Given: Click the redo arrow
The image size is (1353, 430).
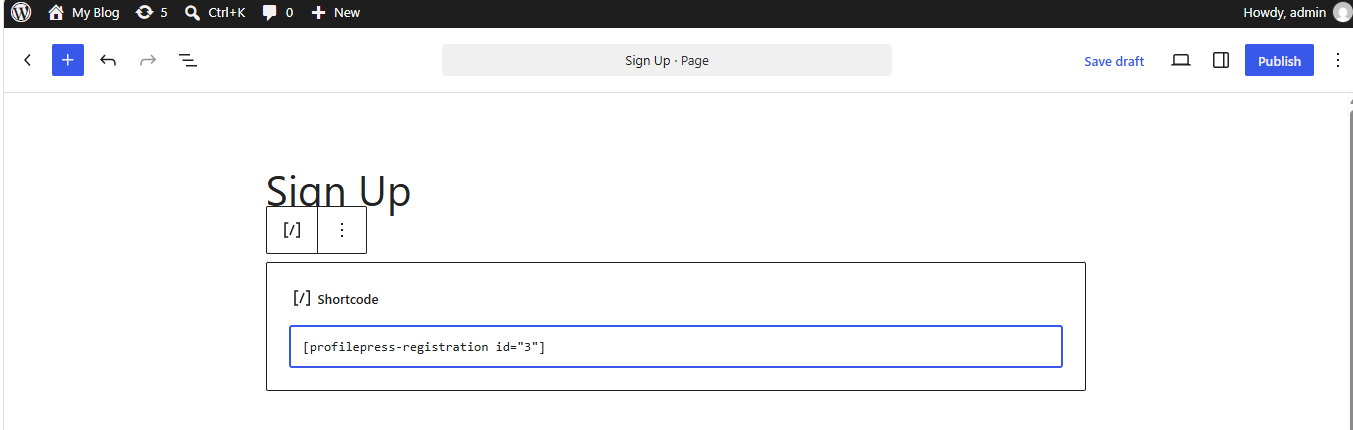Looking at the screenshot, I should coord(148,60).
